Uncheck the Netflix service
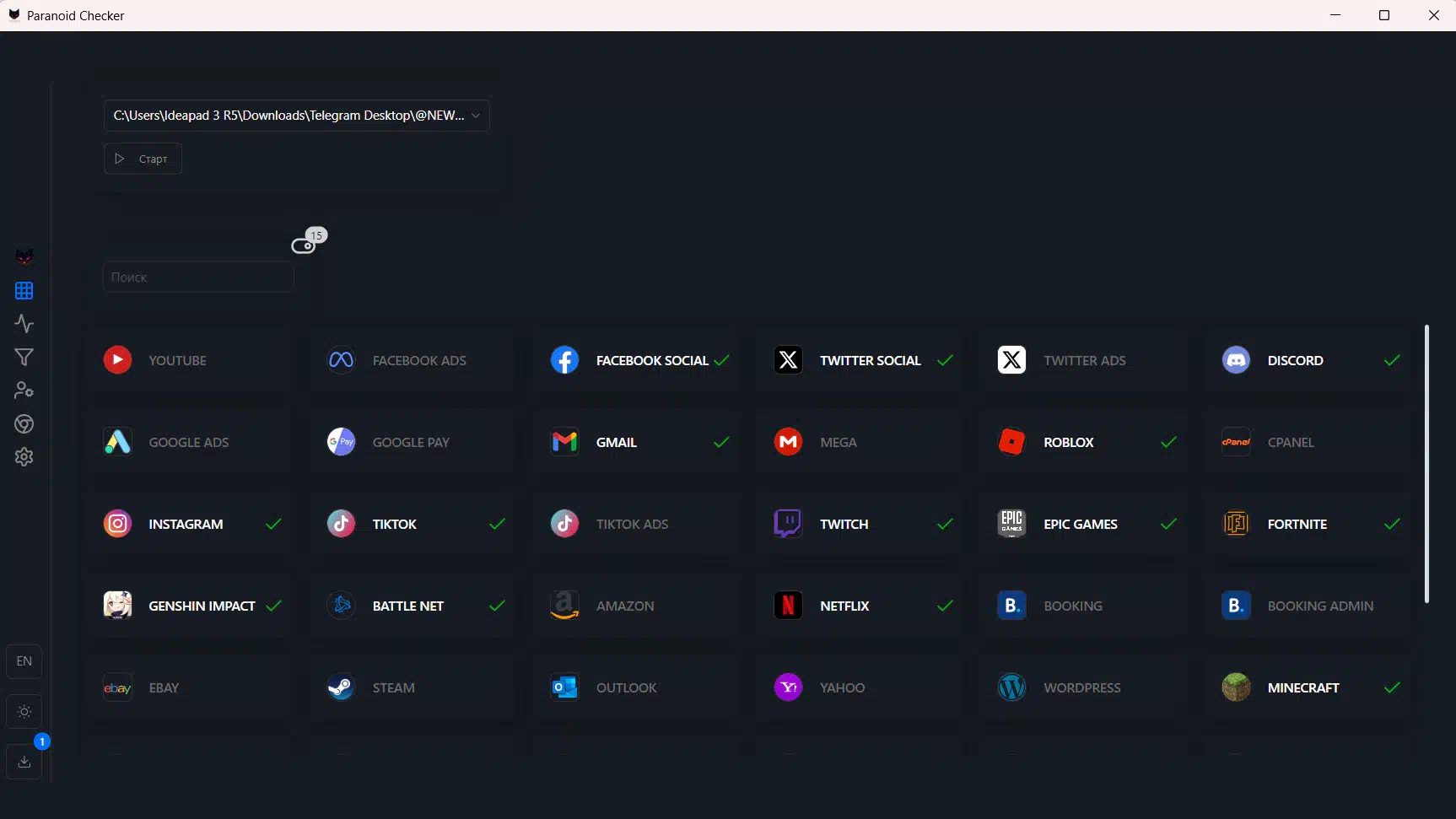This screenshot has height=819, width=1456. 860,606
